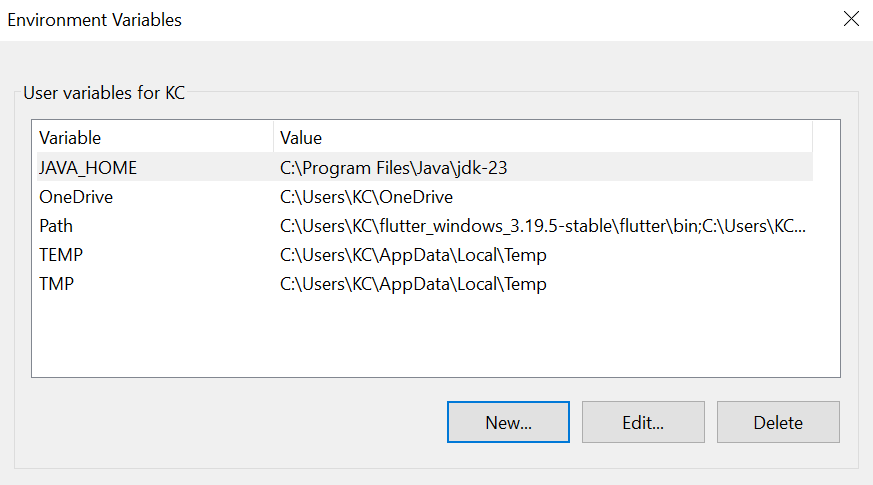Click the value in the TMP row
This screenshot has height=485, width=873.
[413, 284]
